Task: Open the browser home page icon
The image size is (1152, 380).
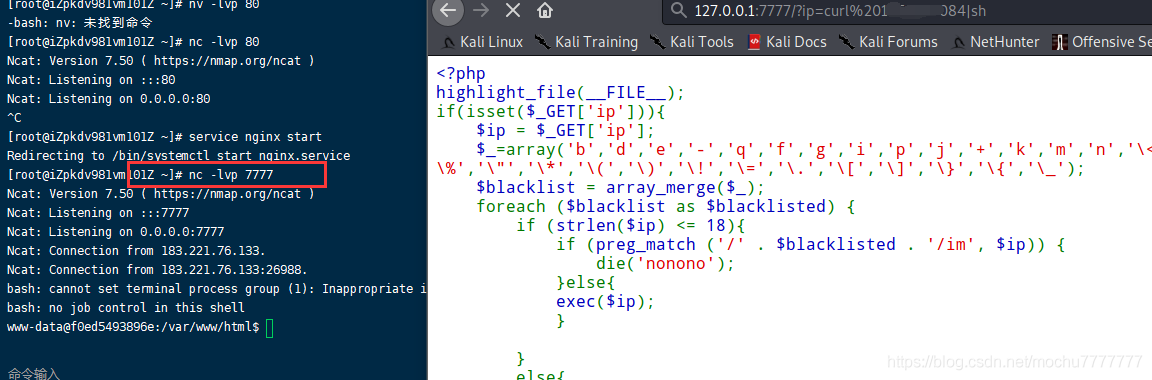Action: click(x=544, y=10)
